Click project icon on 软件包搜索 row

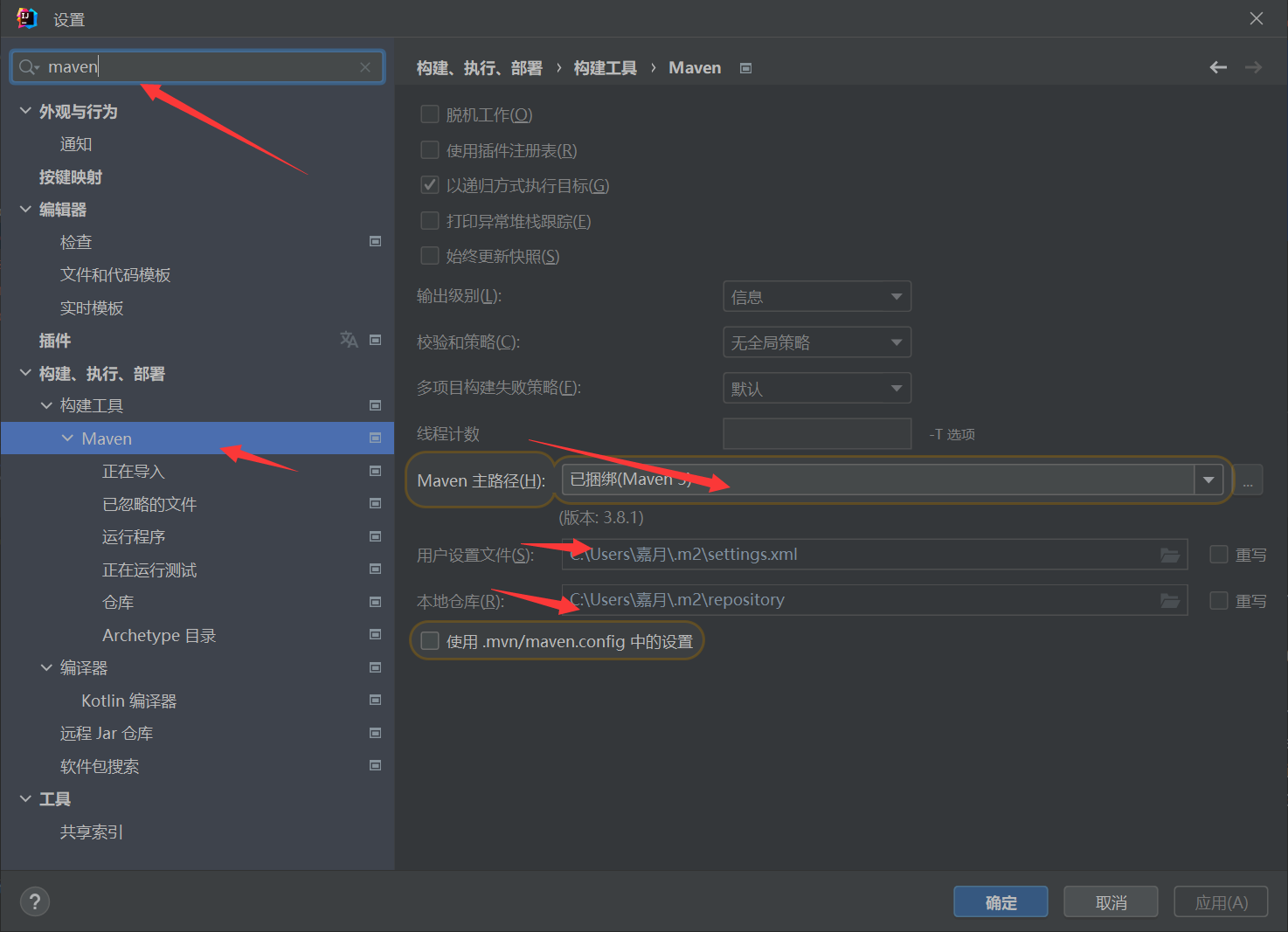coord(375,765)
